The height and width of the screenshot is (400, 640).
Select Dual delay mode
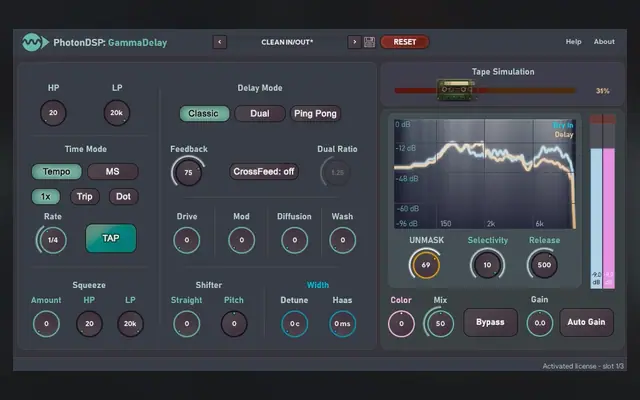point(260,113)
